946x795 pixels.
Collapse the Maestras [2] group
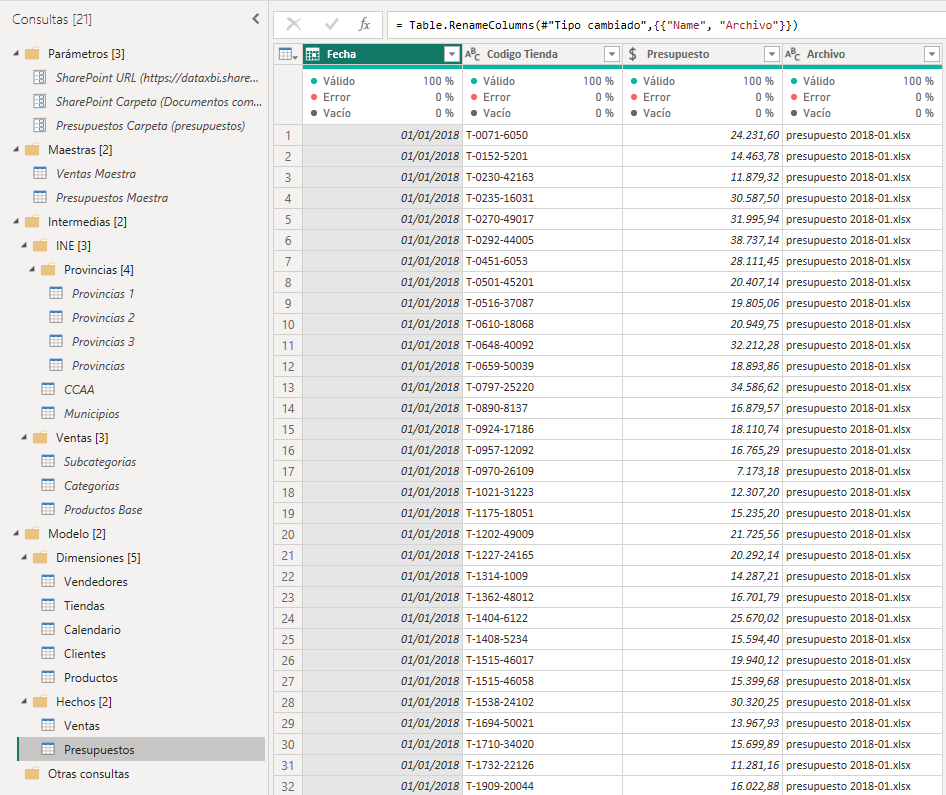[x=16, y=150]
